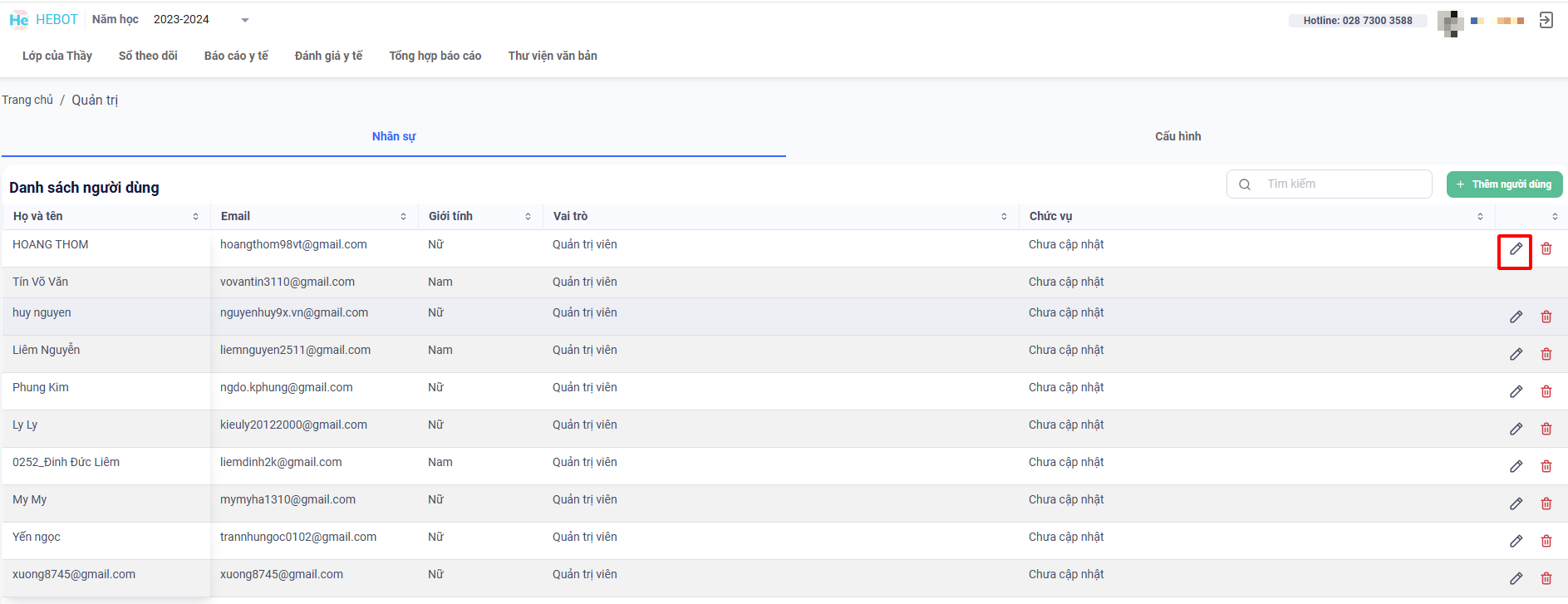
Task: Delete the Yến ngọc user
Action: click(x=1546, y=541)
